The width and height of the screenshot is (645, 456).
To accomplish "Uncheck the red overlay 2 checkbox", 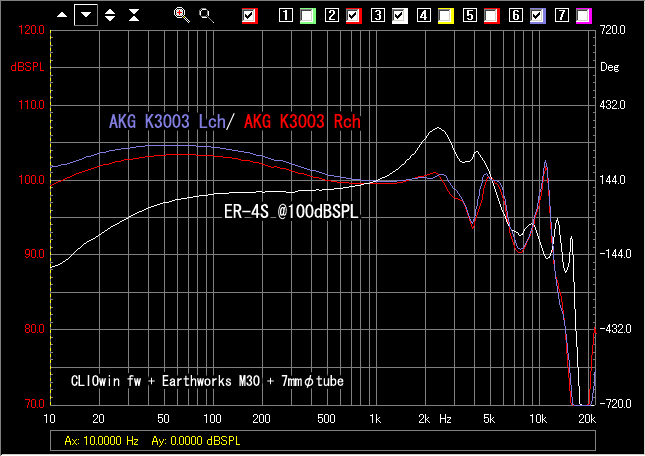I will pyautogui.click(x=353, y=16).
